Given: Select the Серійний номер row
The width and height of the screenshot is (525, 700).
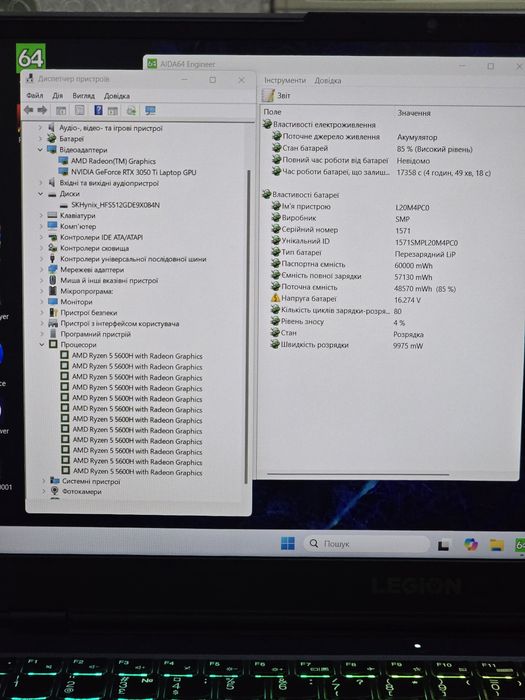Looking at the screenshot, I should pos(341,230).
